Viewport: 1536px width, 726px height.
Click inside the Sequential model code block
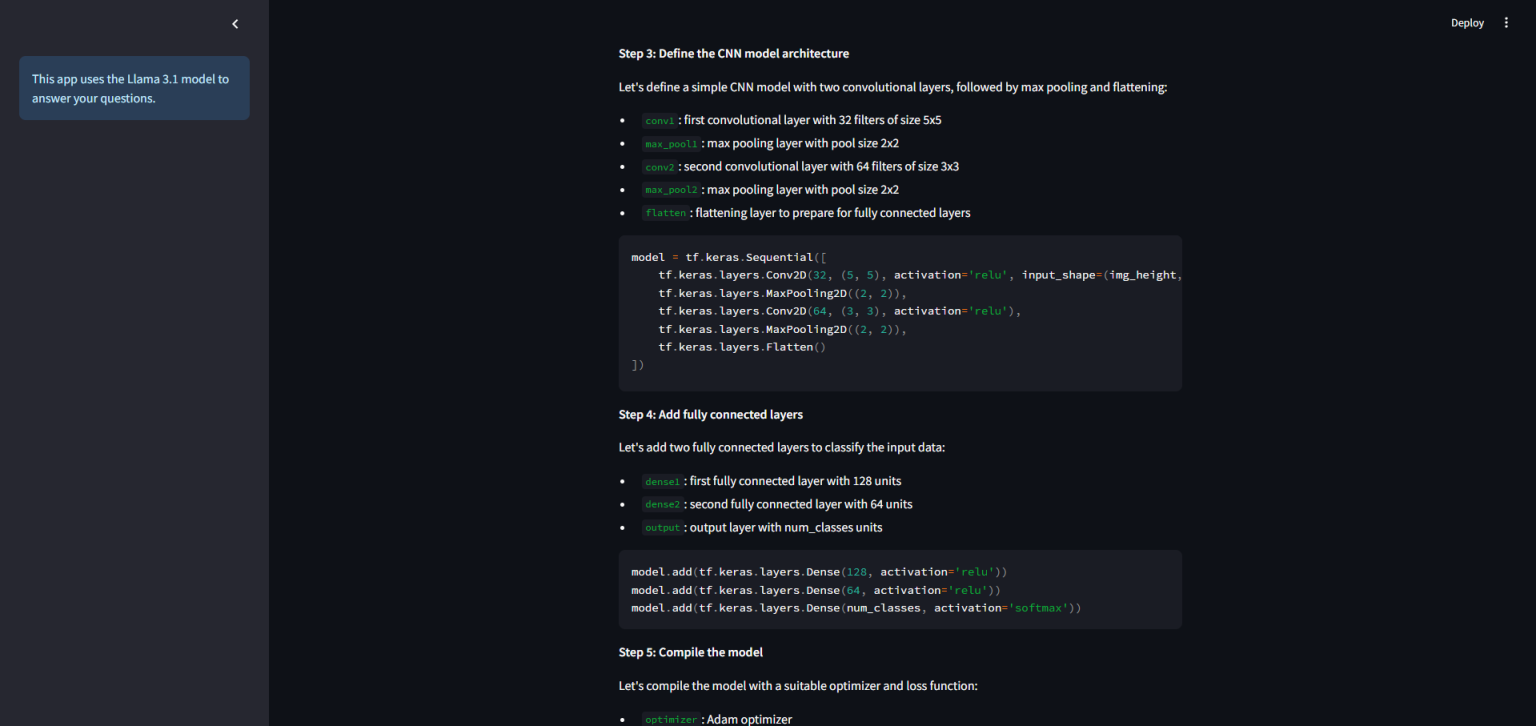click(900, 310)
